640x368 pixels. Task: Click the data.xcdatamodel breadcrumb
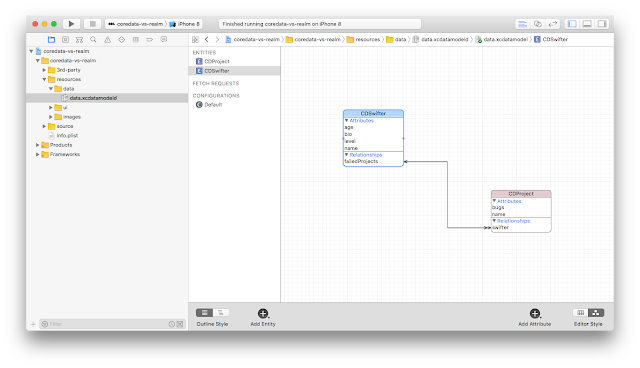[x=502, y=40]
